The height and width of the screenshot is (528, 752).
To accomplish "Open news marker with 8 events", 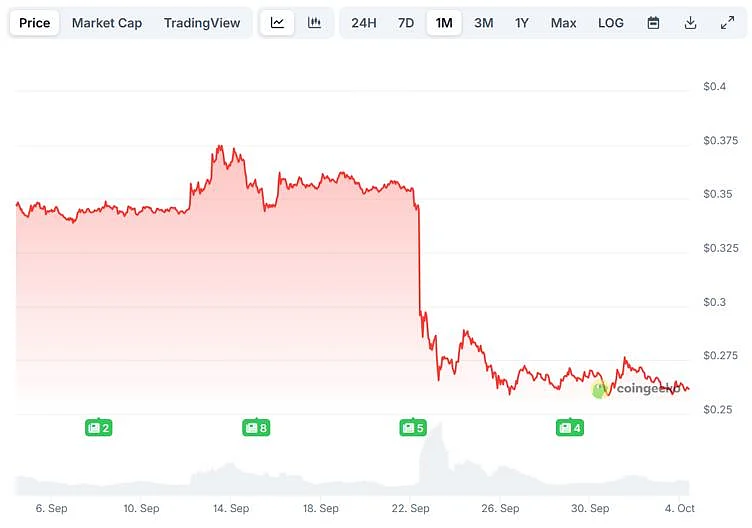I will click(256, 428).
